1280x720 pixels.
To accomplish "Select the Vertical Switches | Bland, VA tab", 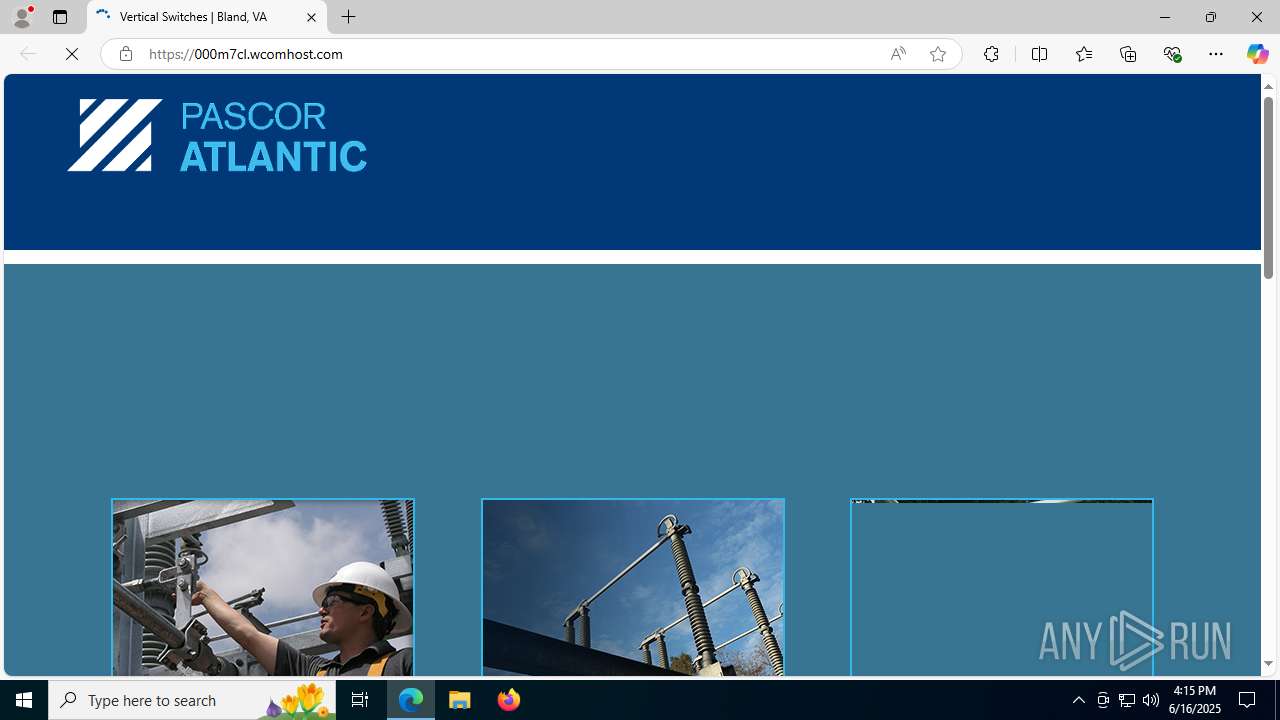I will click(207, 17).
